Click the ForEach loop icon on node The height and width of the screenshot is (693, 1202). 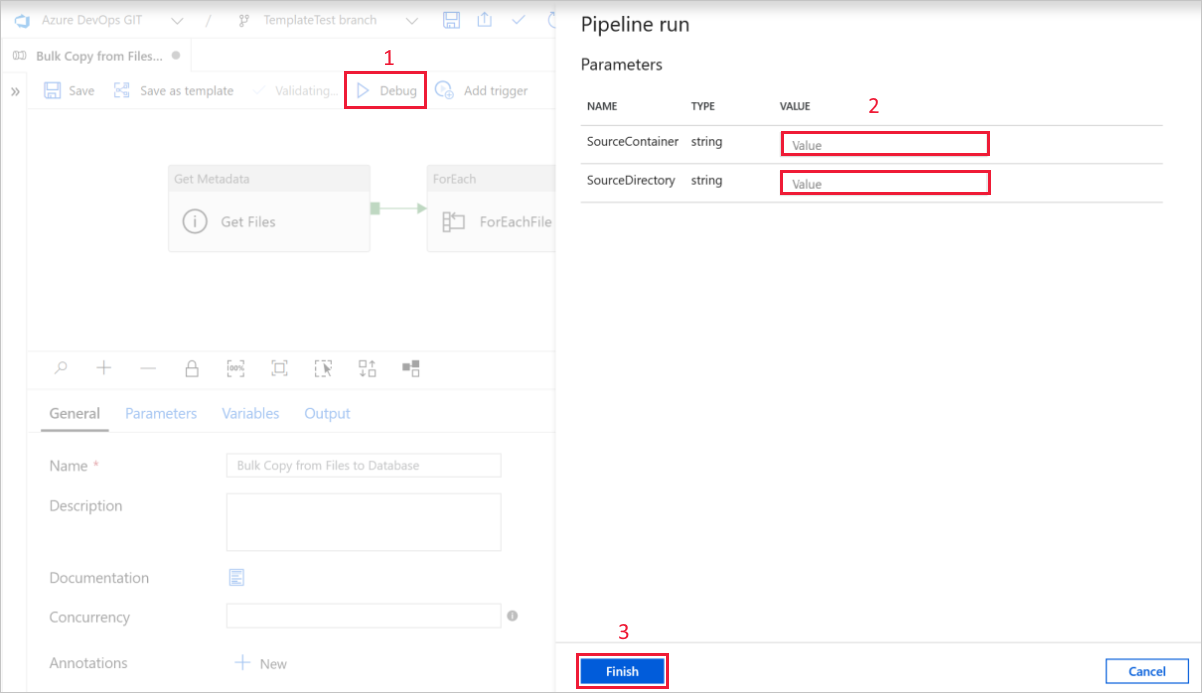(x=454, y=222)
